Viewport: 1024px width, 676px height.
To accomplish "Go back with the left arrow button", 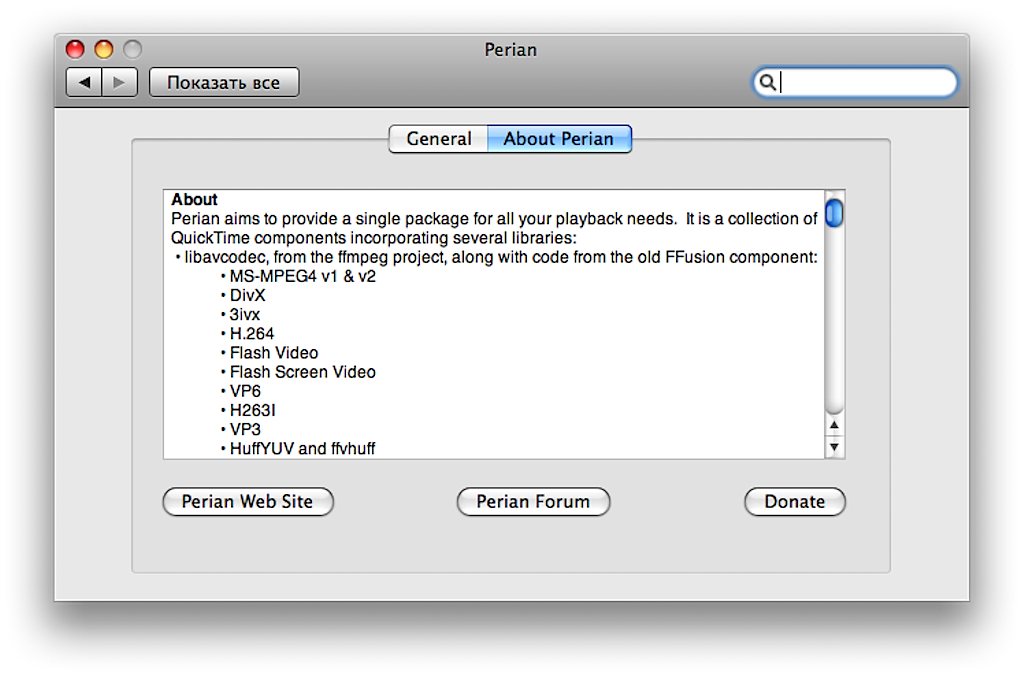I will click(84, 82).
